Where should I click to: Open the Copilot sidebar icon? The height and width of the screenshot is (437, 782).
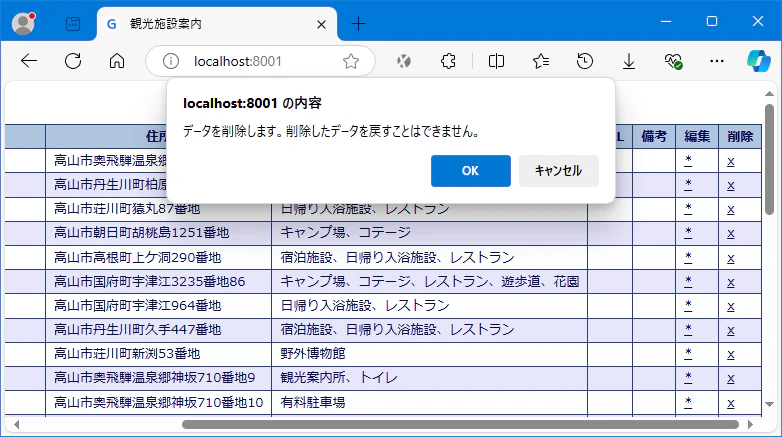(x=759, y=61)
